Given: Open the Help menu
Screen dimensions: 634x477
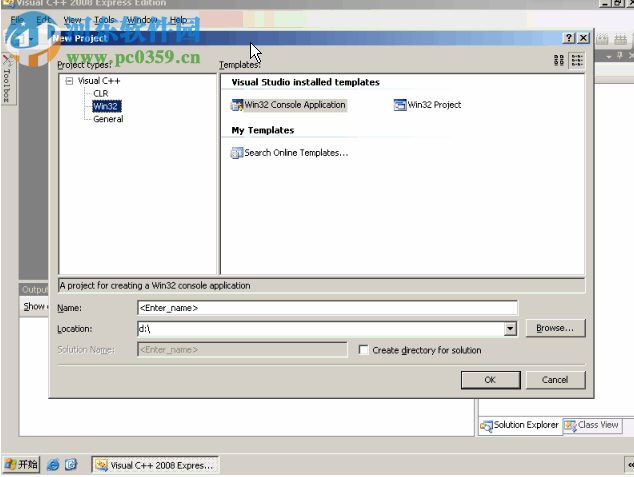Looking at the screenshot, I should (x=178, y=20).
